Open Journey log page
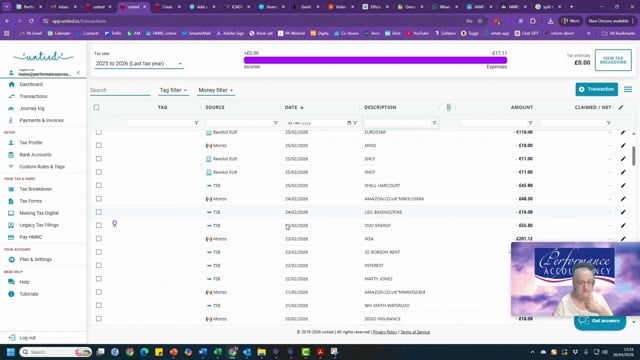Screen dimensions: 640x360 [32, 108]
